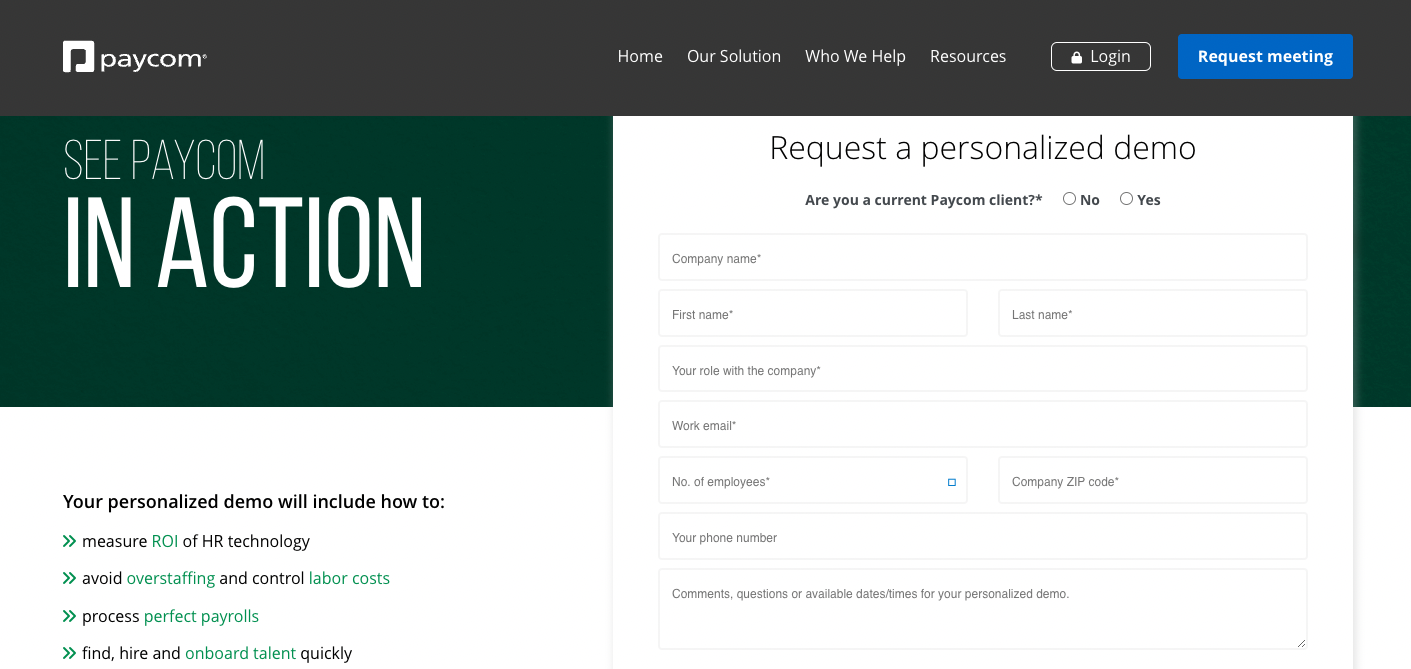This screenshot has width=1411, height=669.
Task: Open the Resources dropdown menu
Action: [968, 56]
